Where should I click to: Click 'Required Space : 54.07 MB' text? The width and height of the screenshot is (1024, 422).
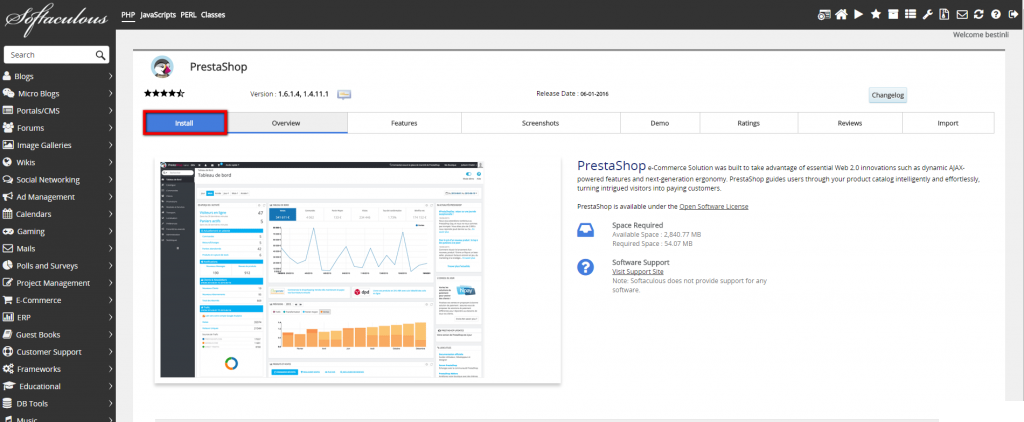click(652, 244)
